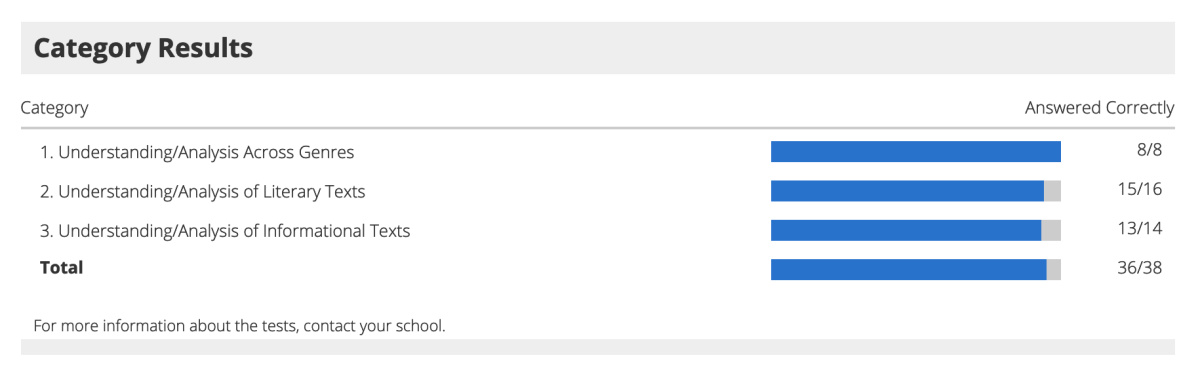Viewport: 1200px width, 367px height.
Task: Click the Informational Texts progress bar
Action: pyautogui.click(x=916, y=230)
